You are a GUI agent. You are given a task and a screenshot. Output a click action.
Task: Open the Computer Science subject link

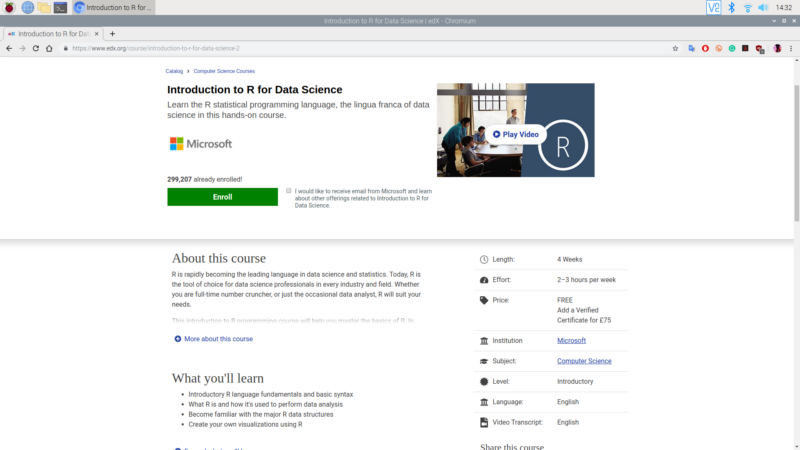(584, 361)
